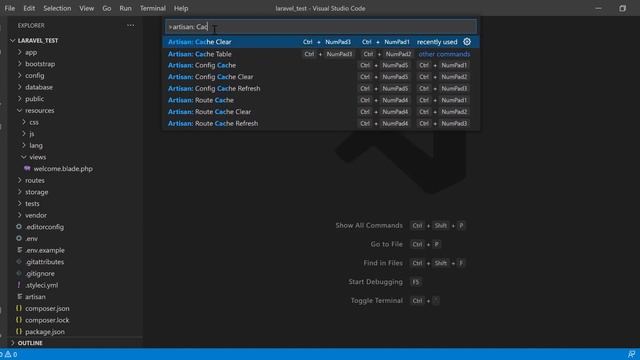Open the Terminal menu

coord(153,8)
